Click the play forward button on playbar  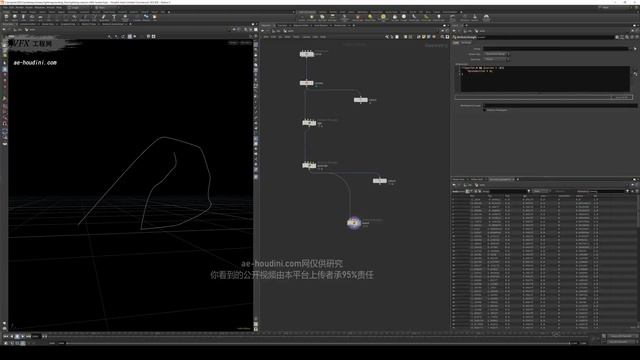click(x=22, y=336)
